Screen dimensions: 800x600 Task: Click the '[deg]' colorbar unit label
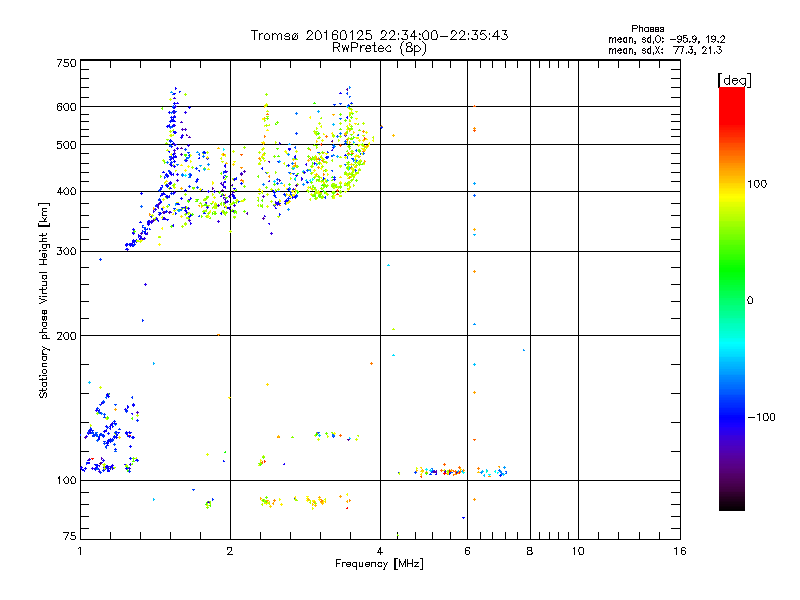click(x=734, y=81)
